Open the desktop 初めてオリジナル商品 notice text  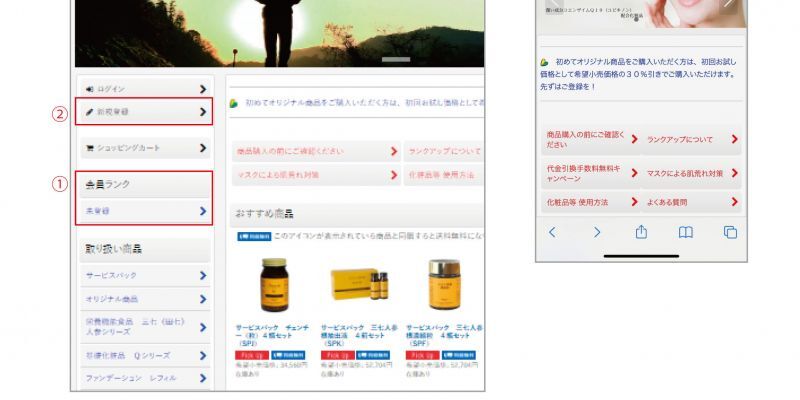[x=364, y=103]
